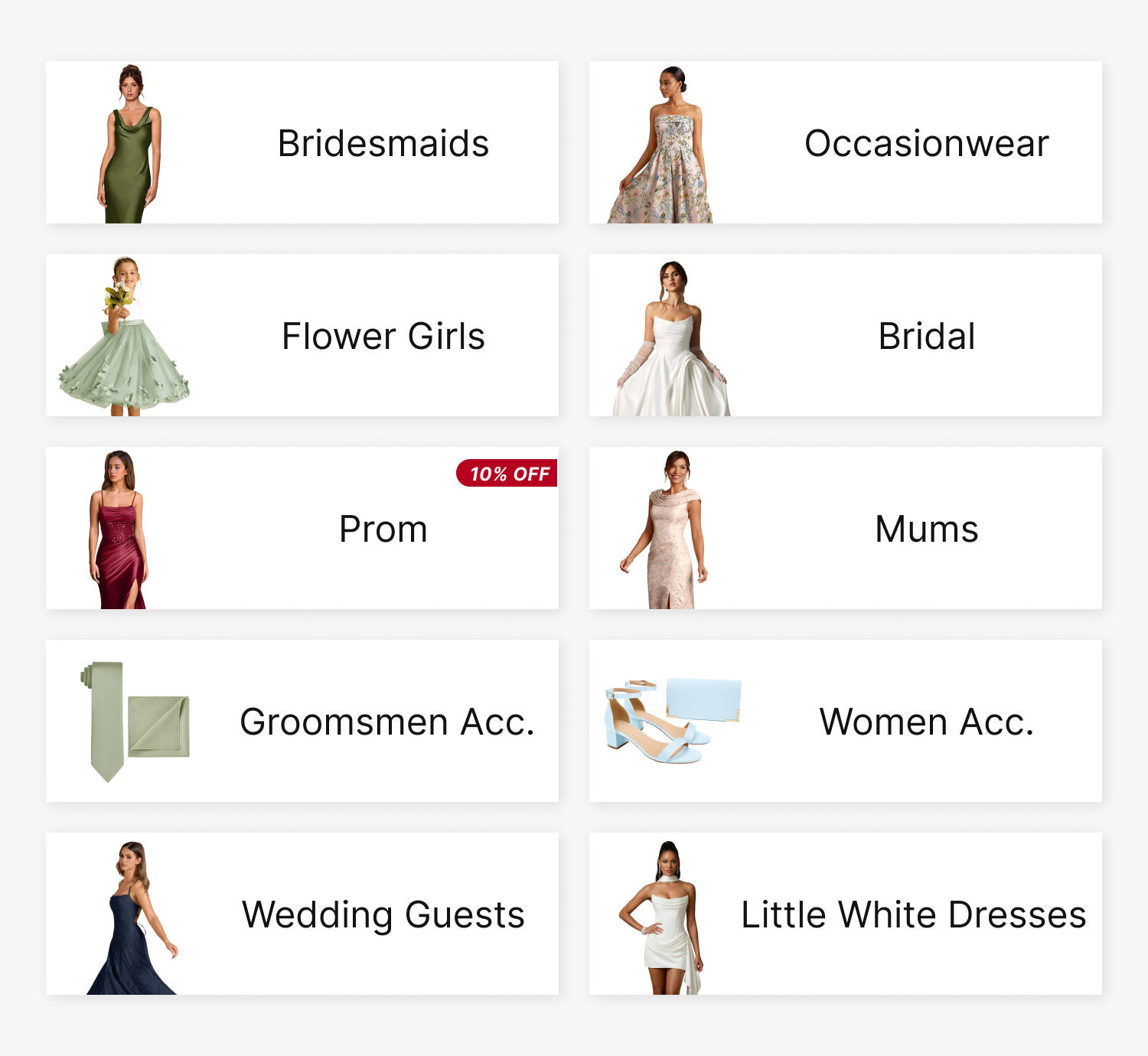Click the pink Mums dress image
The height and width of the screenshot is (1056, 1148).
(664, 530)
